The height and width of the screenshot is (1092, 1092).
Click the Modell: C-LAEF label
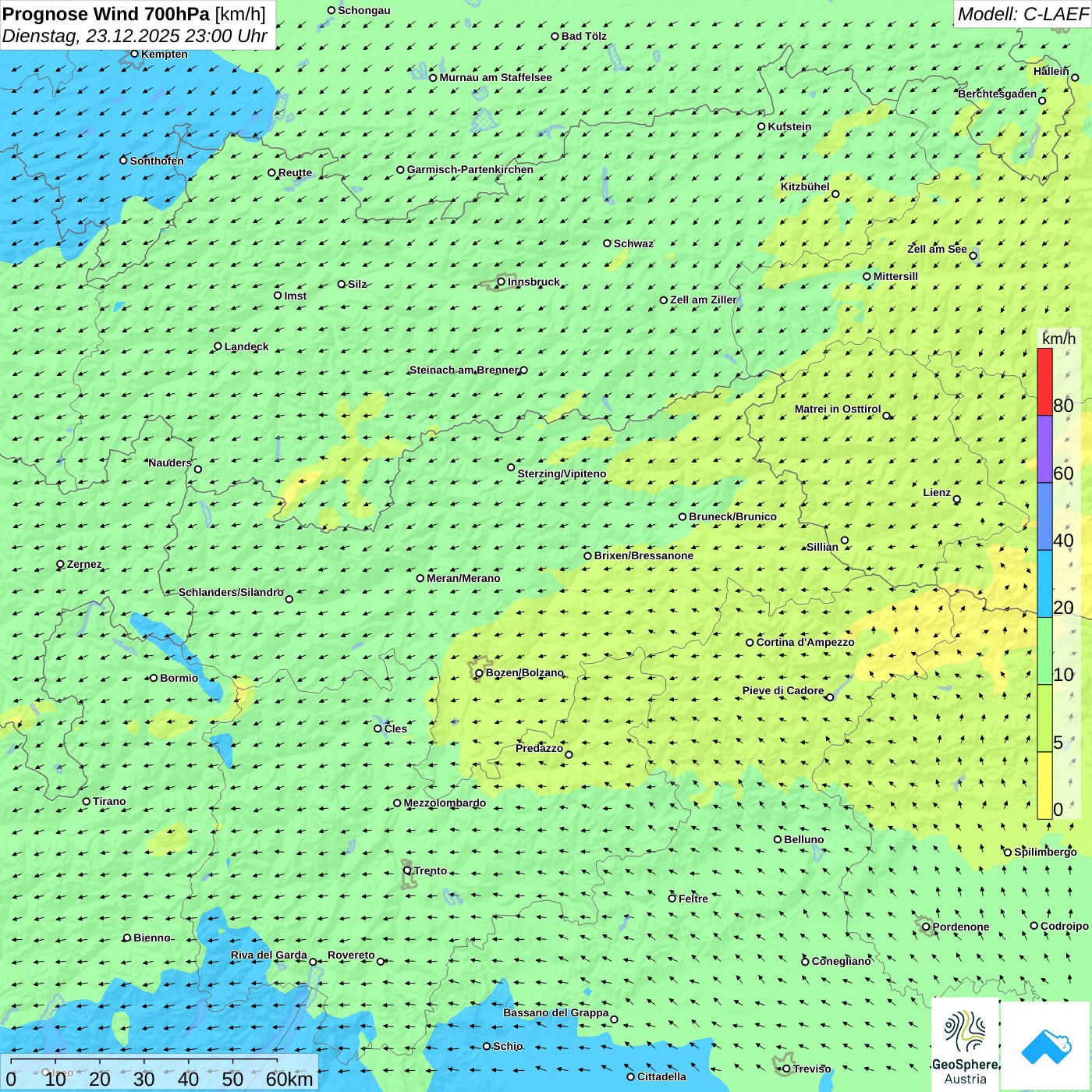tap(1022, 14)
